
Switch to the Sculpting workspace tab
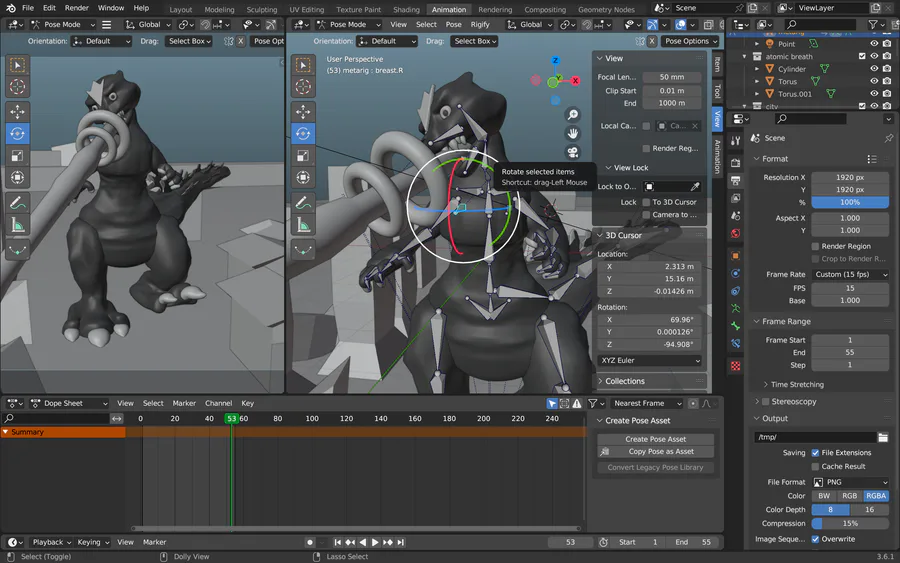(261, 9)
